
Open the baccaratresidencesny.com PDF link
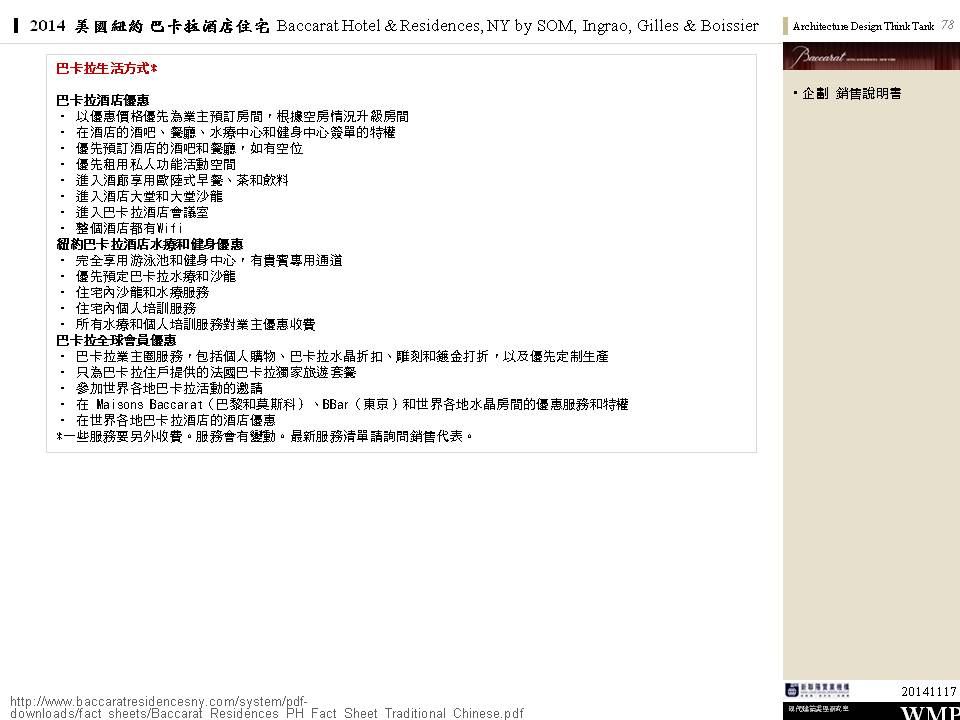click(x=266, y=707)
